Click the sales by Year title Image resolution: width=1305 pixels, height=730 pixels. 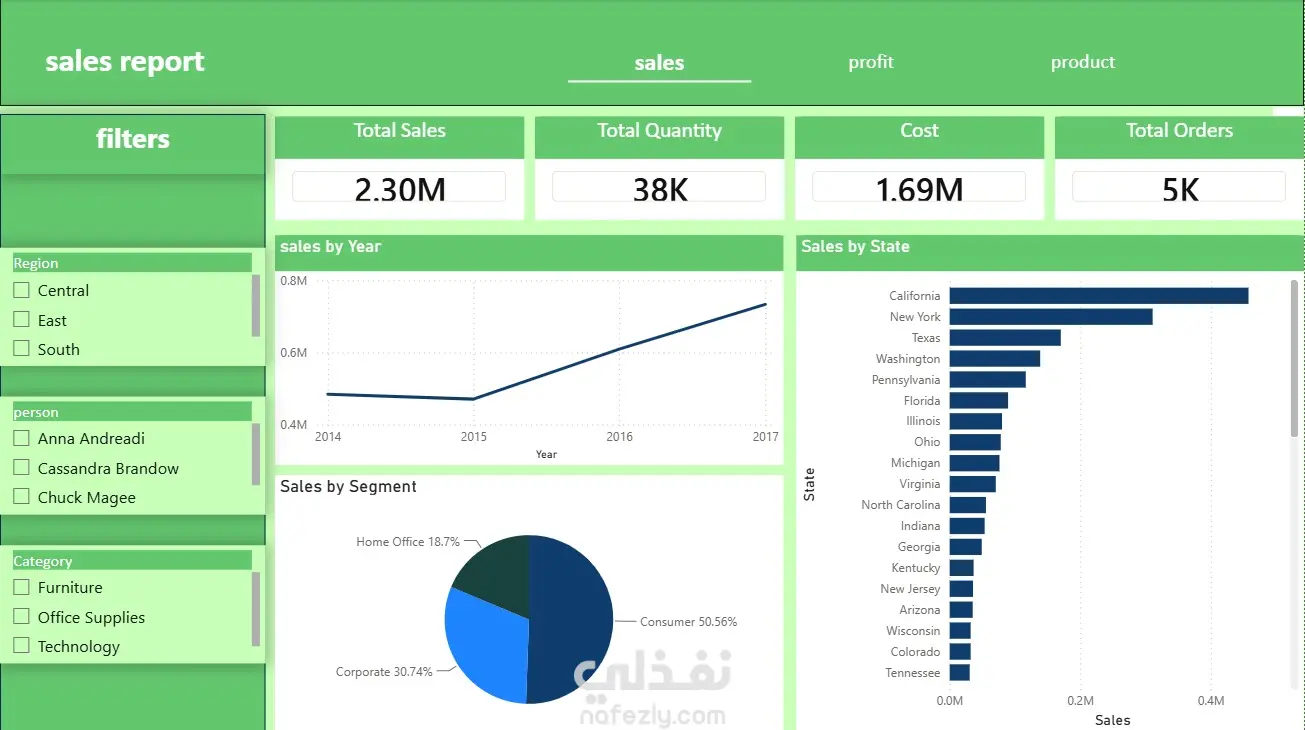(331, 246)
